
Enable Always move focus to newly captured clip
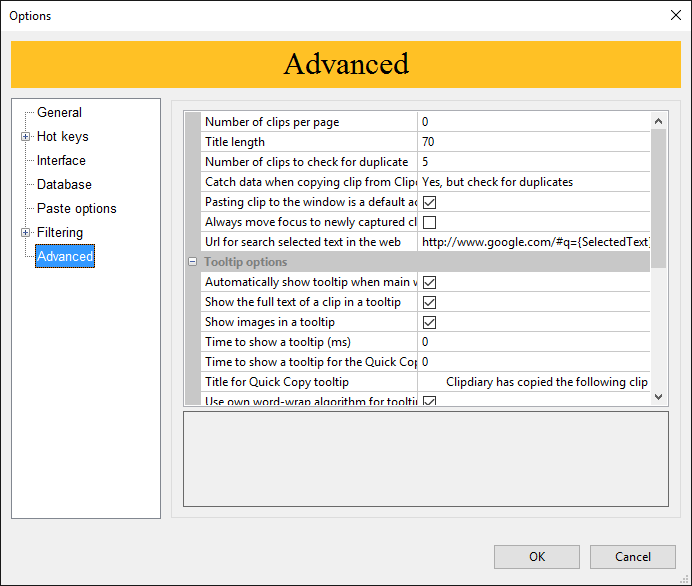(x=430, y=222)
